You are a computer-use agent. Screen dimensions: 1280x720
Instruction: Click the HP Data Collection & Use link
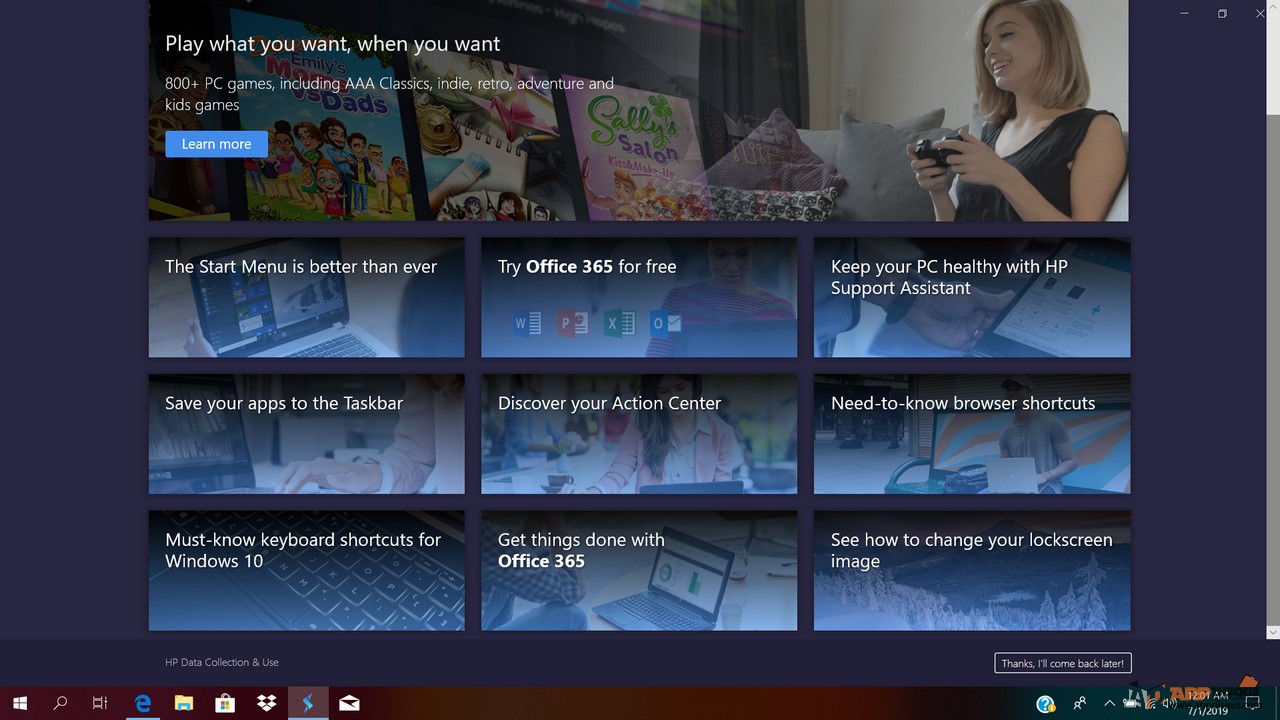222,662
